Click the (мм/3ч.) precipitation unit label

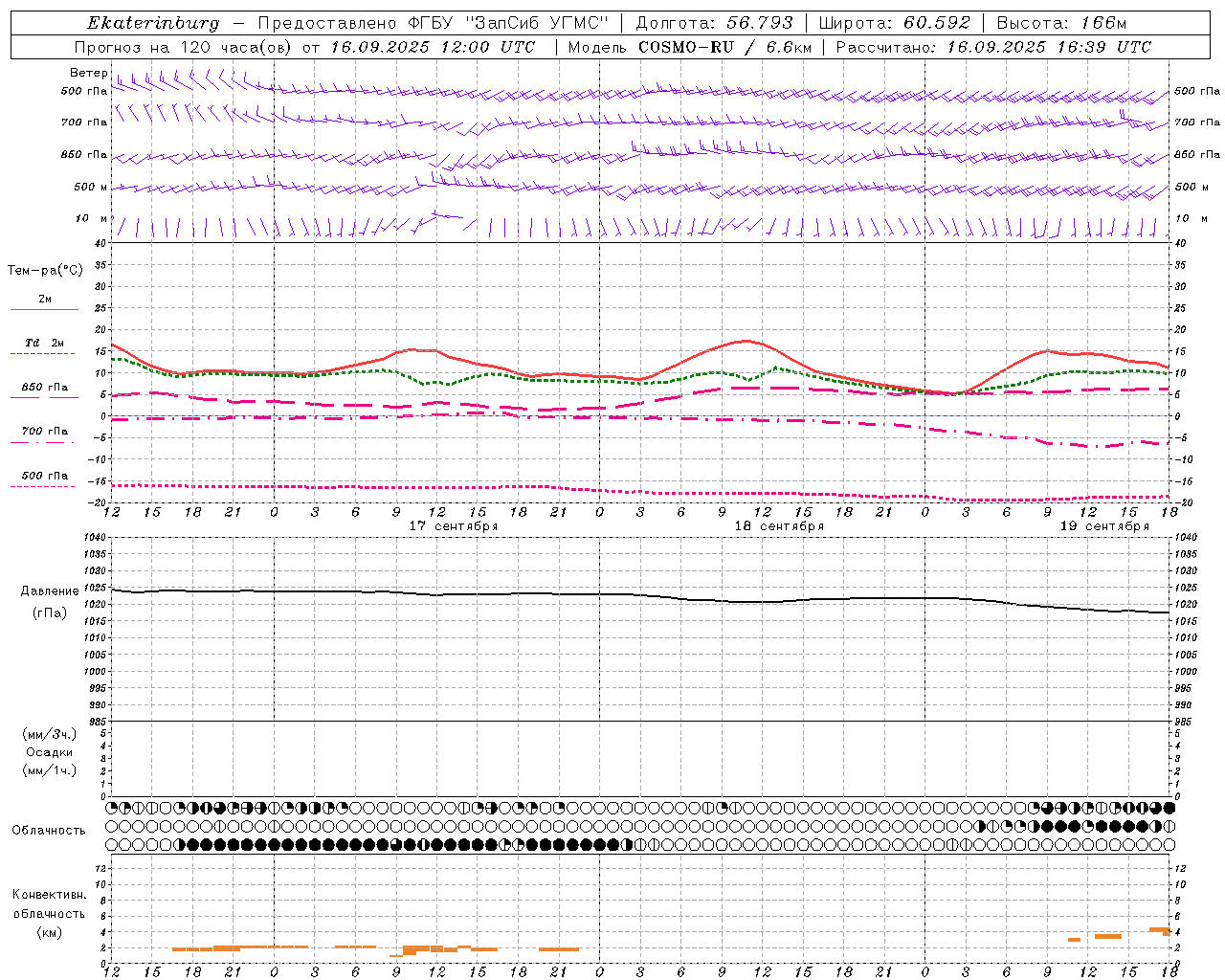tap(50, 734)
